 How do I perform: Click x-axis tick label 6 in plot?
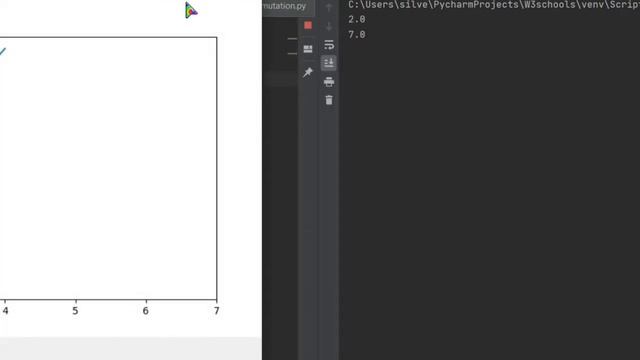point(146,311)
